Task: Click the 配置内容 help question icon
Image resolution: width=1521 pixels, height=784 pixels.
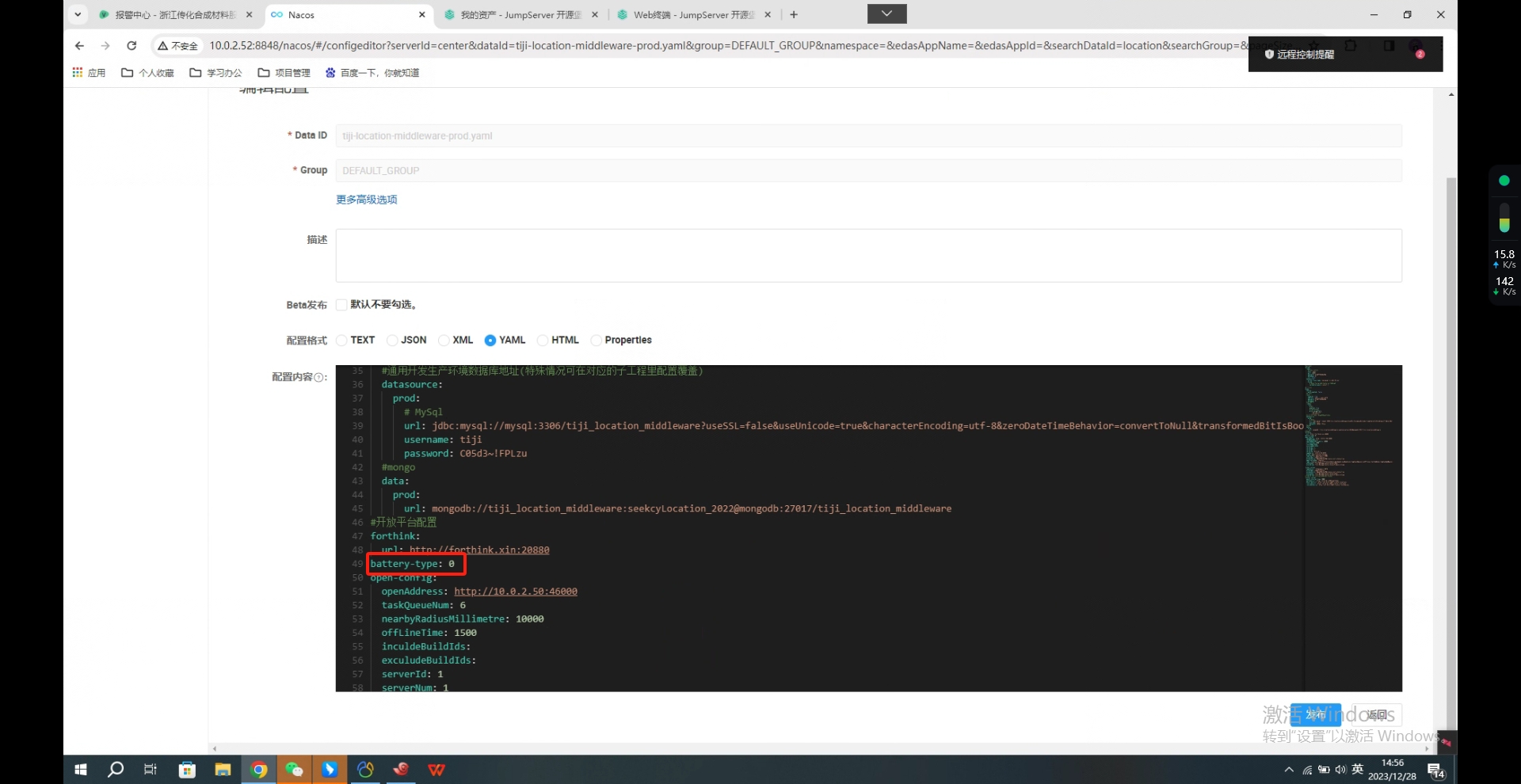Action: click(319, 378)
